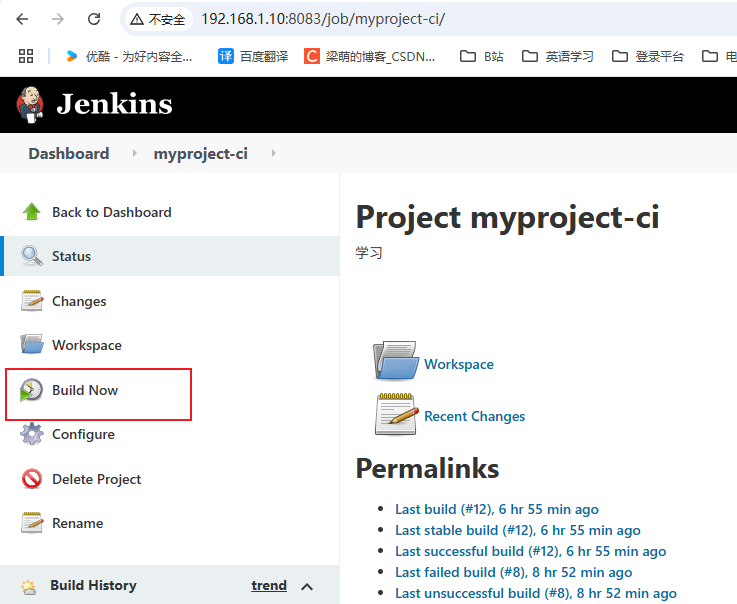
Task: Expand the Dashboard breadcrumb arrow
Action: click(x=134, y=153)
